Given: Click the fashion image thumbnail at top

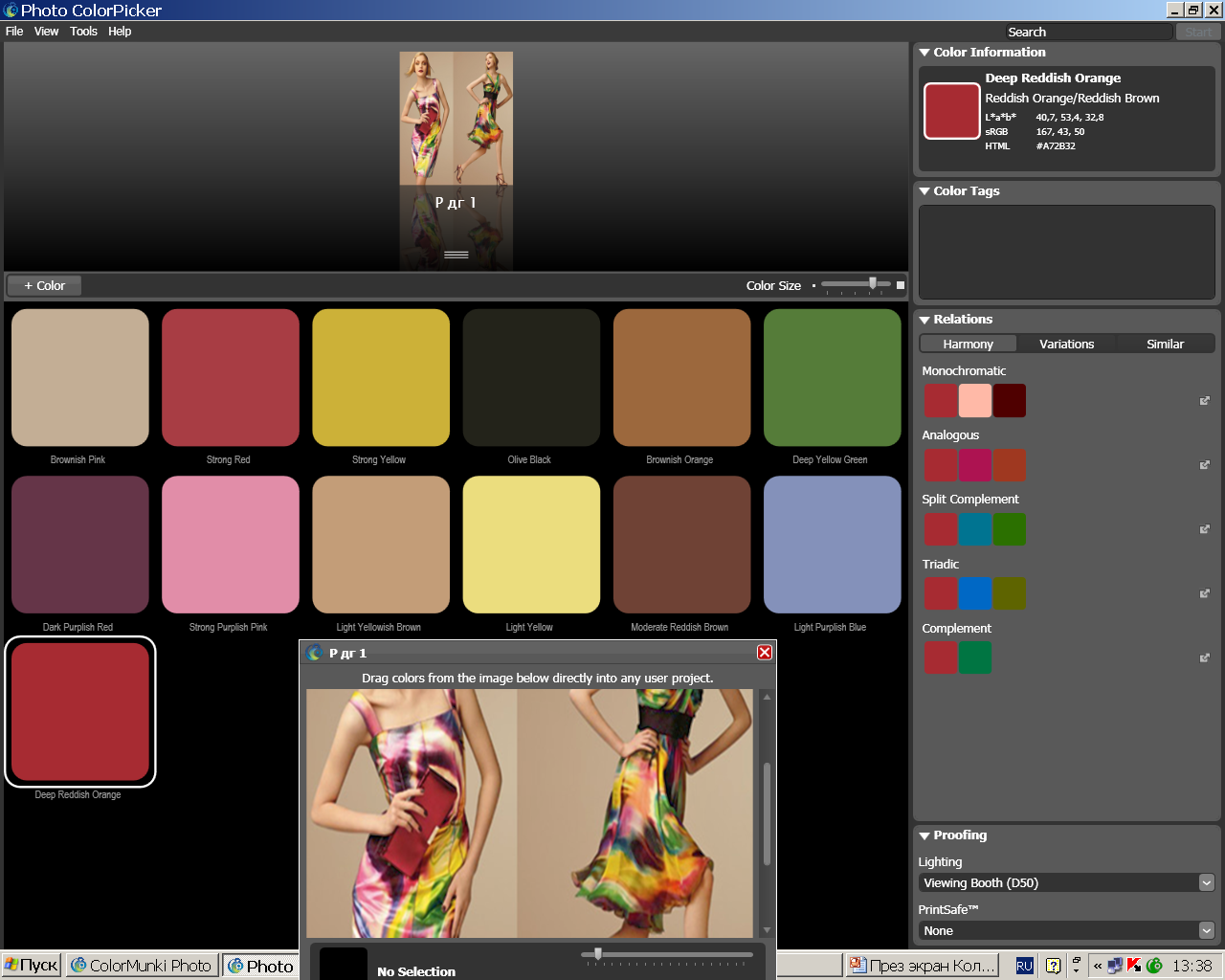Looking at the screenshot, I should [x=457, y=119].
